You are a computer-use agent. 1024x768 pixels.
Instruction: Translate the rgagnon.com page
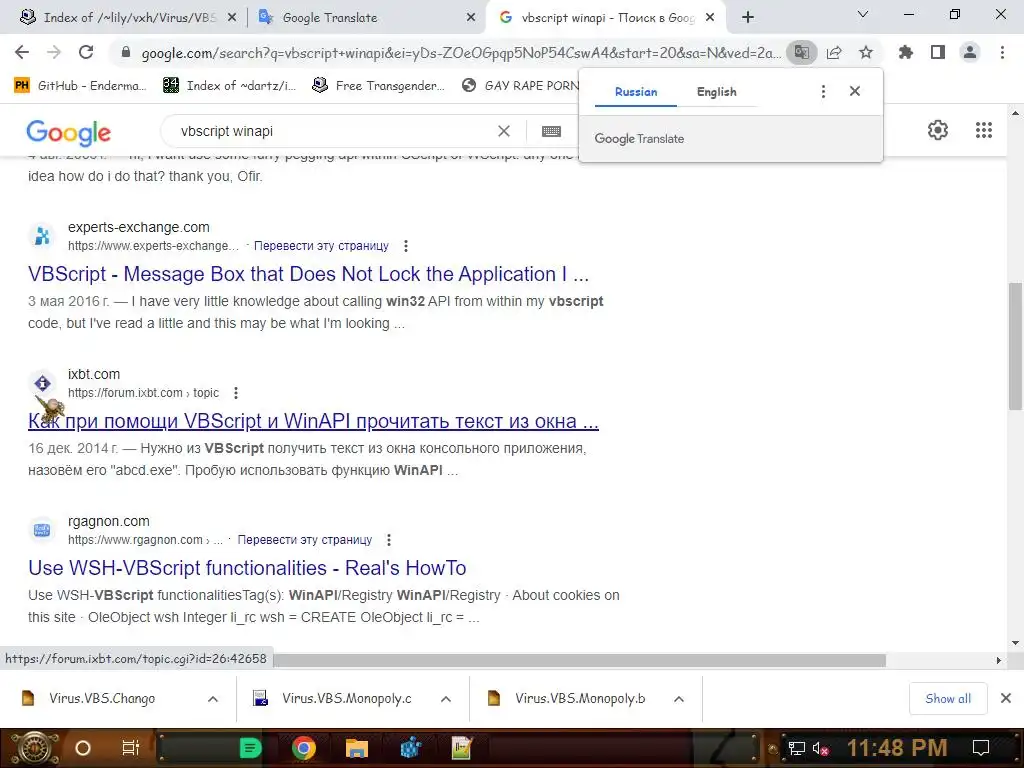click(x=304, y=540)
